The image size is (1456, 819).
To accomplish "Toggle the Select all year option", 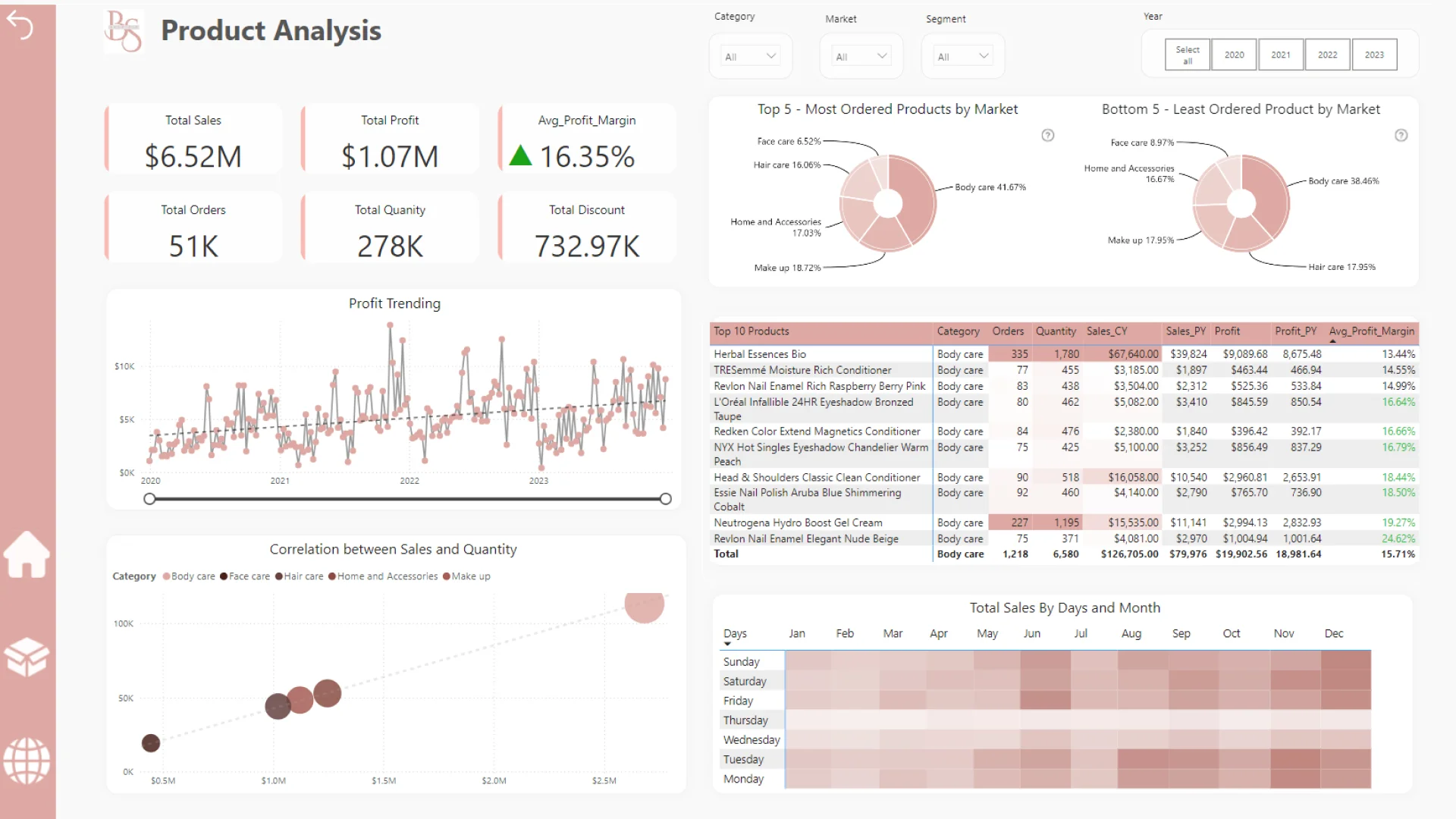I will coord(1188,55).
